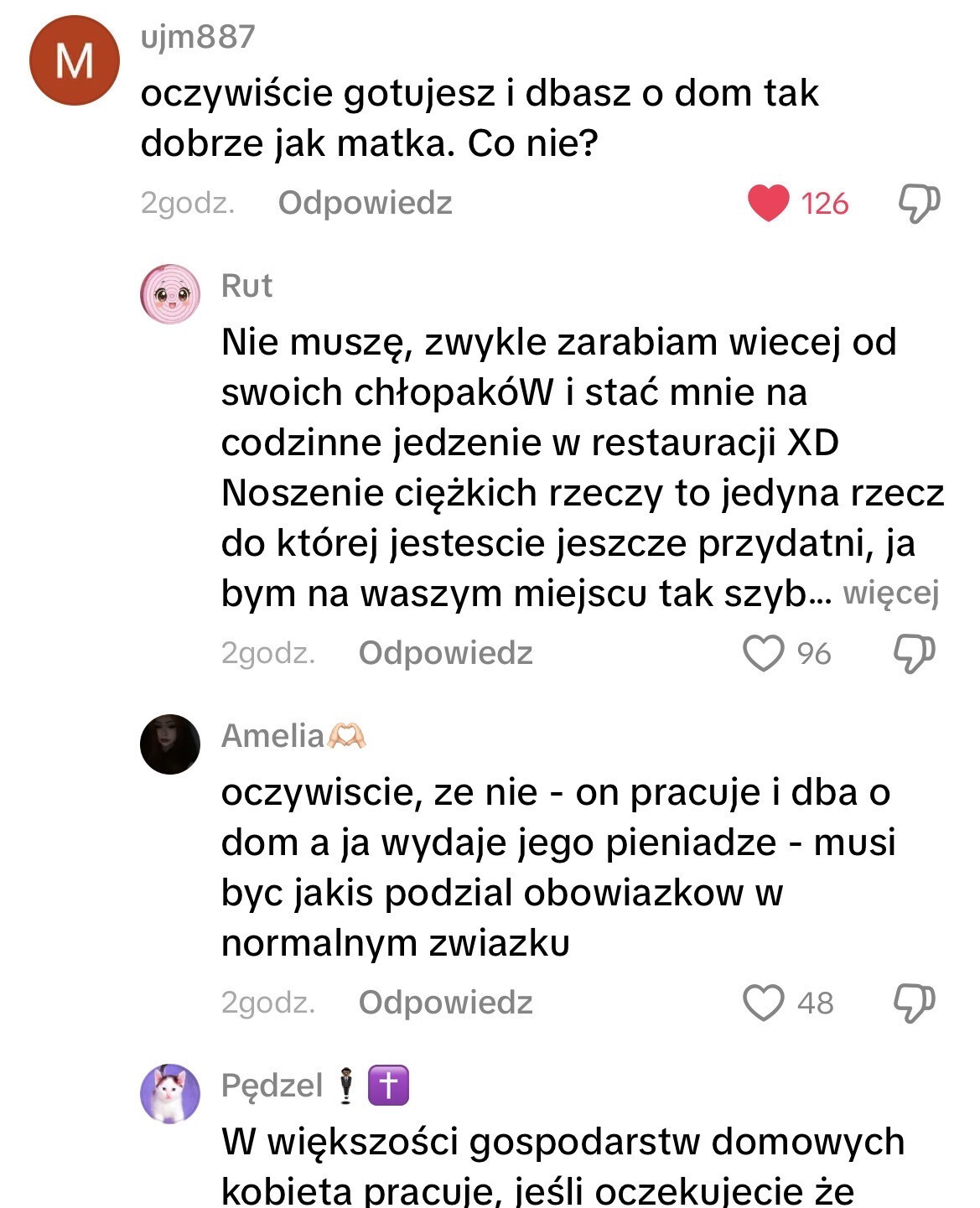The image size is (980, 1208).
Task: Open username ujm887 profile link
Action: 198,37
